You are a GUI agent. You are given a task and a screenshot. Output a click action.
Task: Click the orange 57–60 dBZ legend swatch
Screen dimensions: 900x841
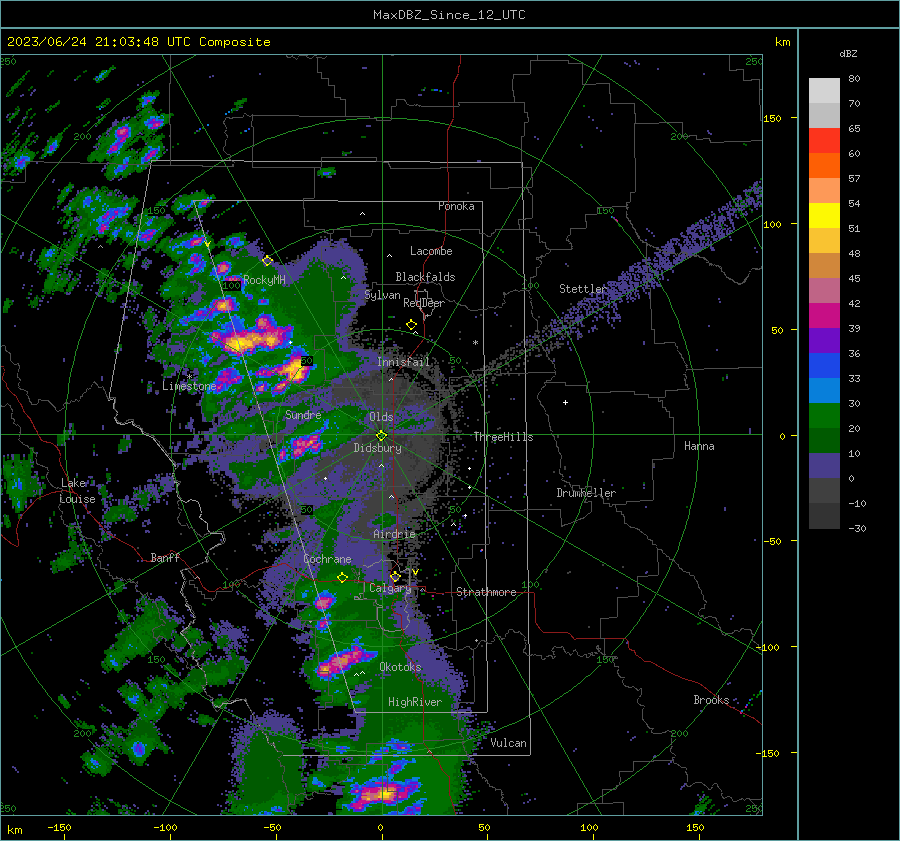[824, 166]
